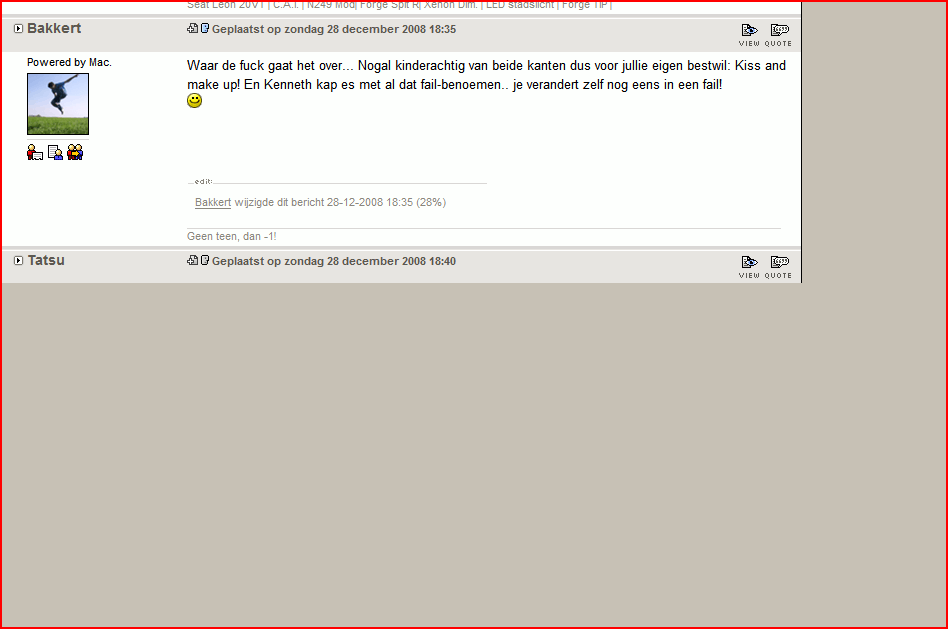Click the blue note icon in Tatsu's post header
Image resolution: width=948 pixels, height=629 pixels.
tap(205, 260)
